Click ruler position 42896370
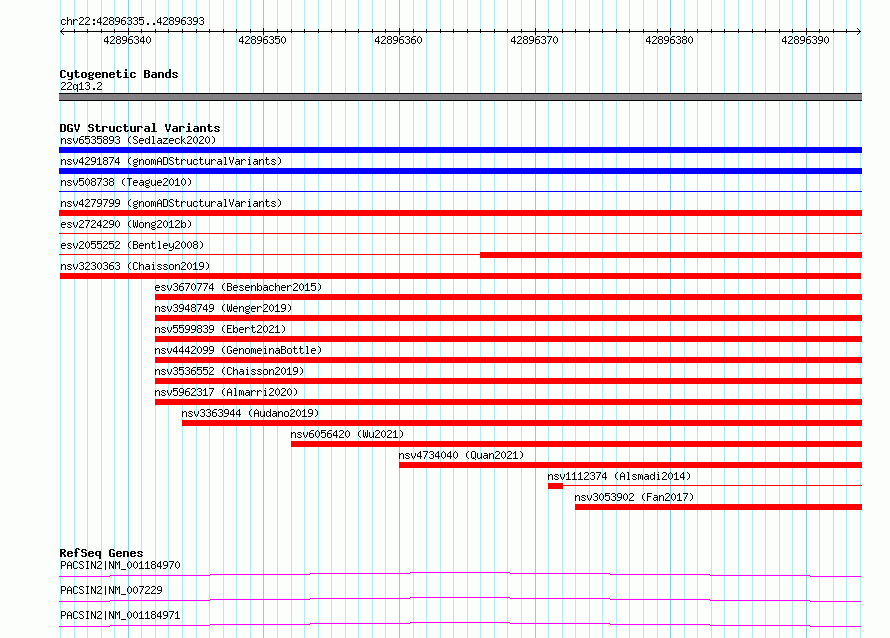The width and height of the screenshot is (890, 638). point(535,40)
